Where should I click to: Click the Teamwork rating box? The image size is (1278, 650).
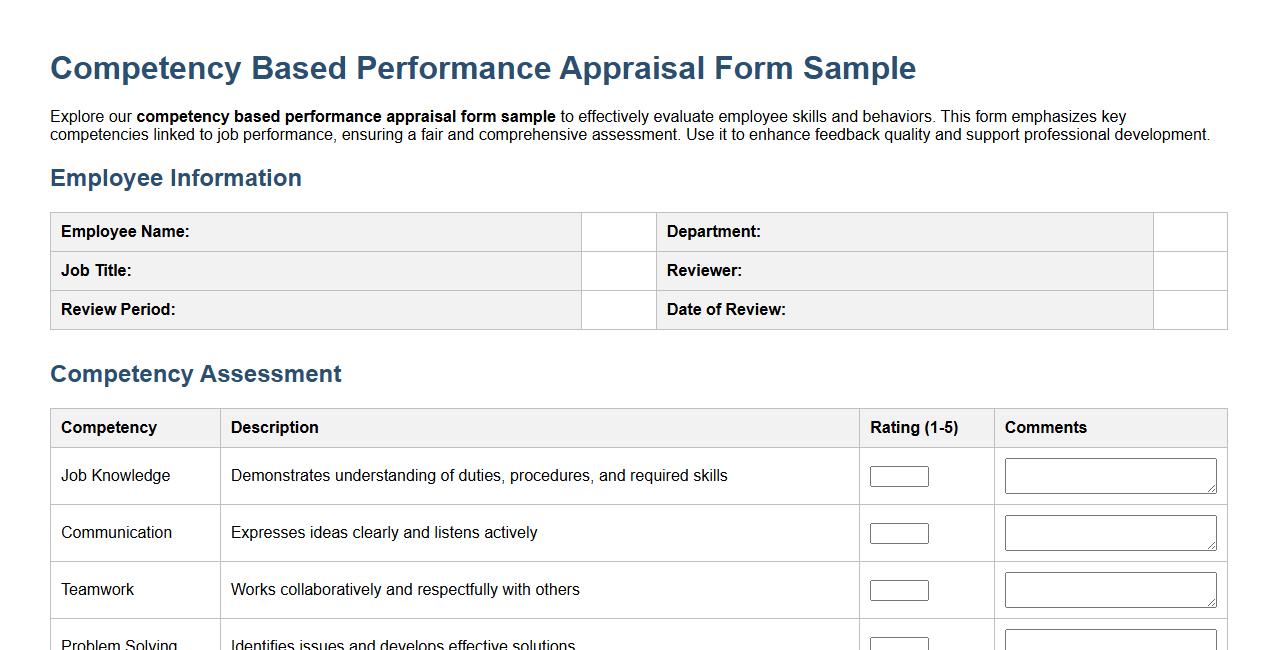(898, 589)
